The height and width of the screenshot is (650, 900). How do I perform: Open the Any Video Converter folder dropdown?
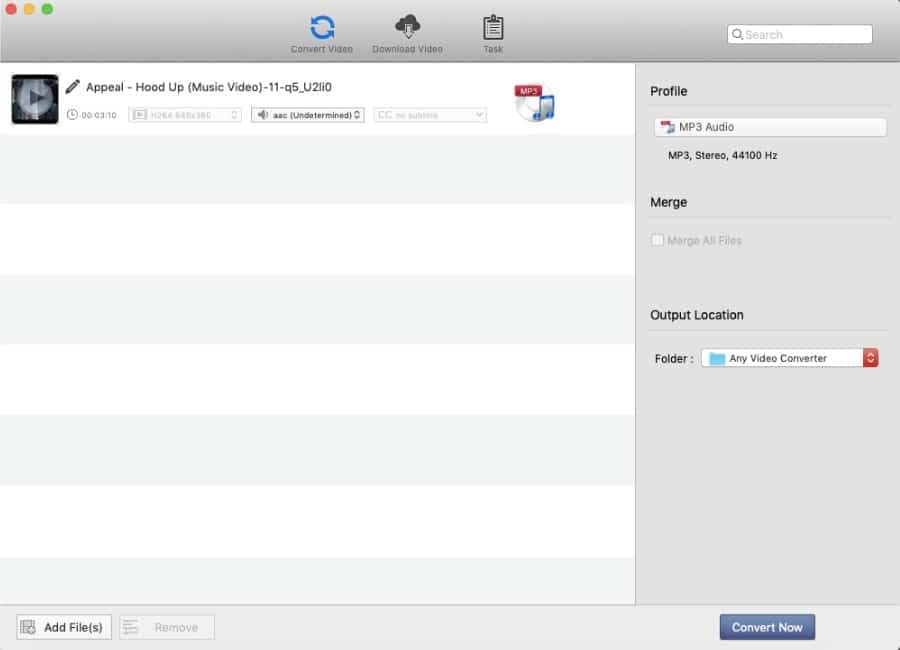point(789,358)
